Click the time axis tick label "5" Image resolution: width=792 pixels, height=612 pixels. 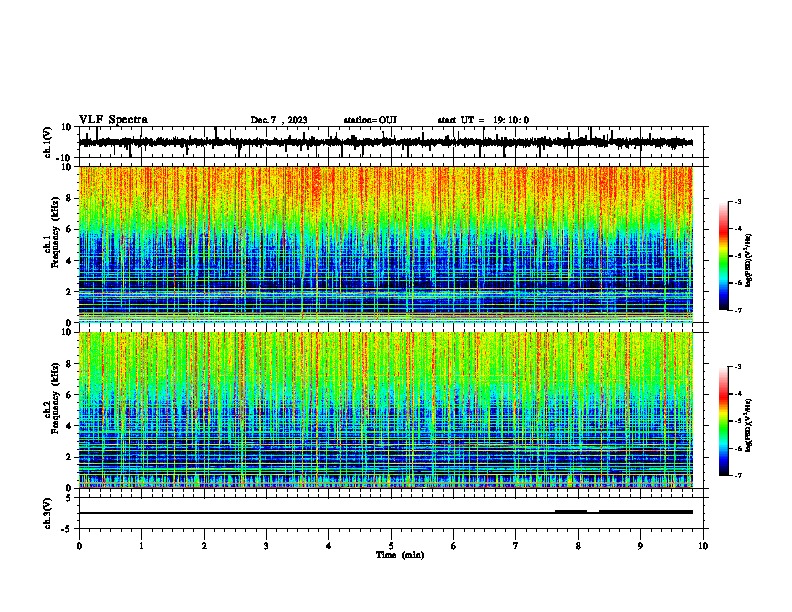pos(391,546)
